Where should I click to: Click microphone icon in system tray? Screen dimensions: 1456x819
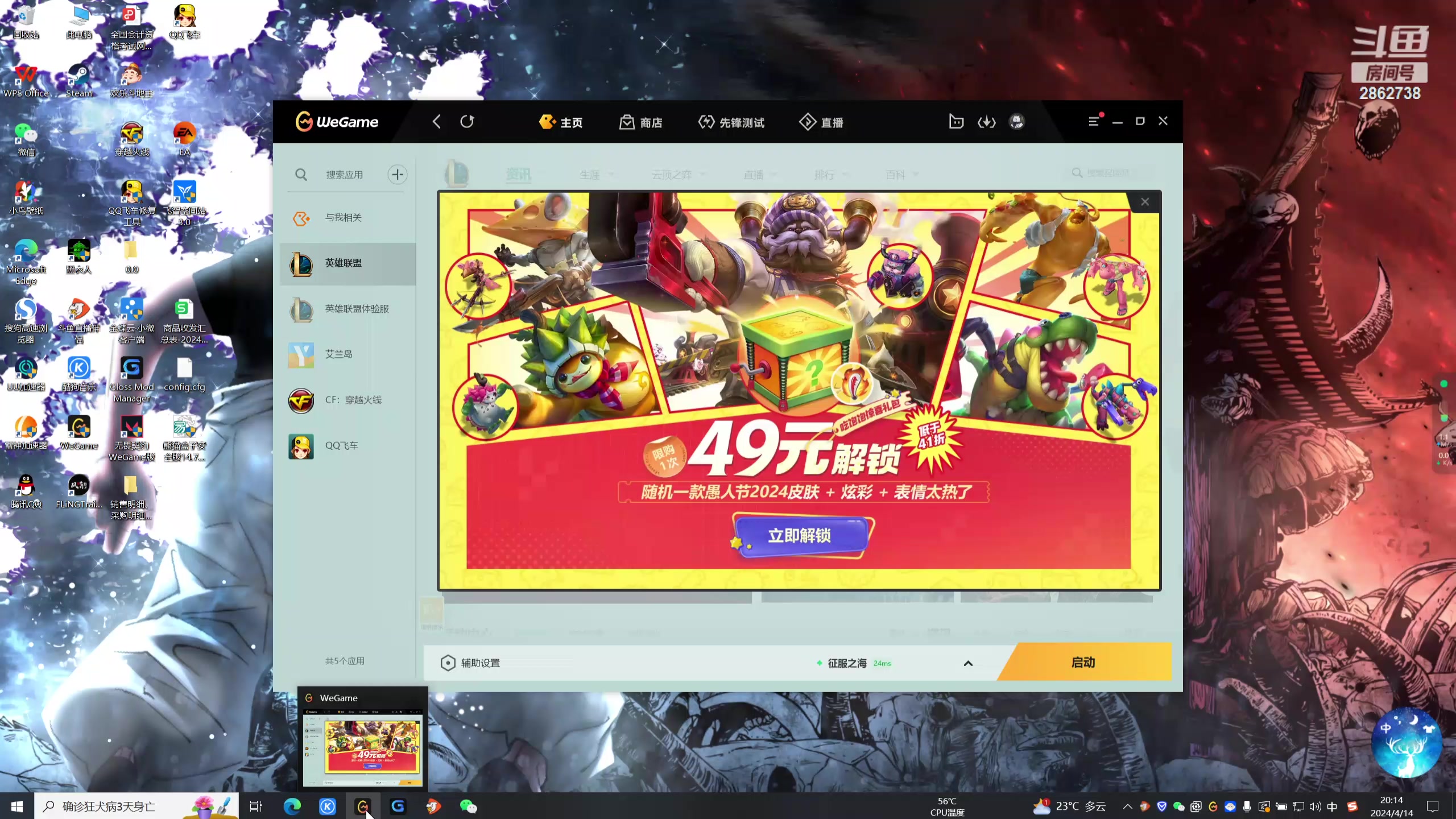pos(1247,806)
